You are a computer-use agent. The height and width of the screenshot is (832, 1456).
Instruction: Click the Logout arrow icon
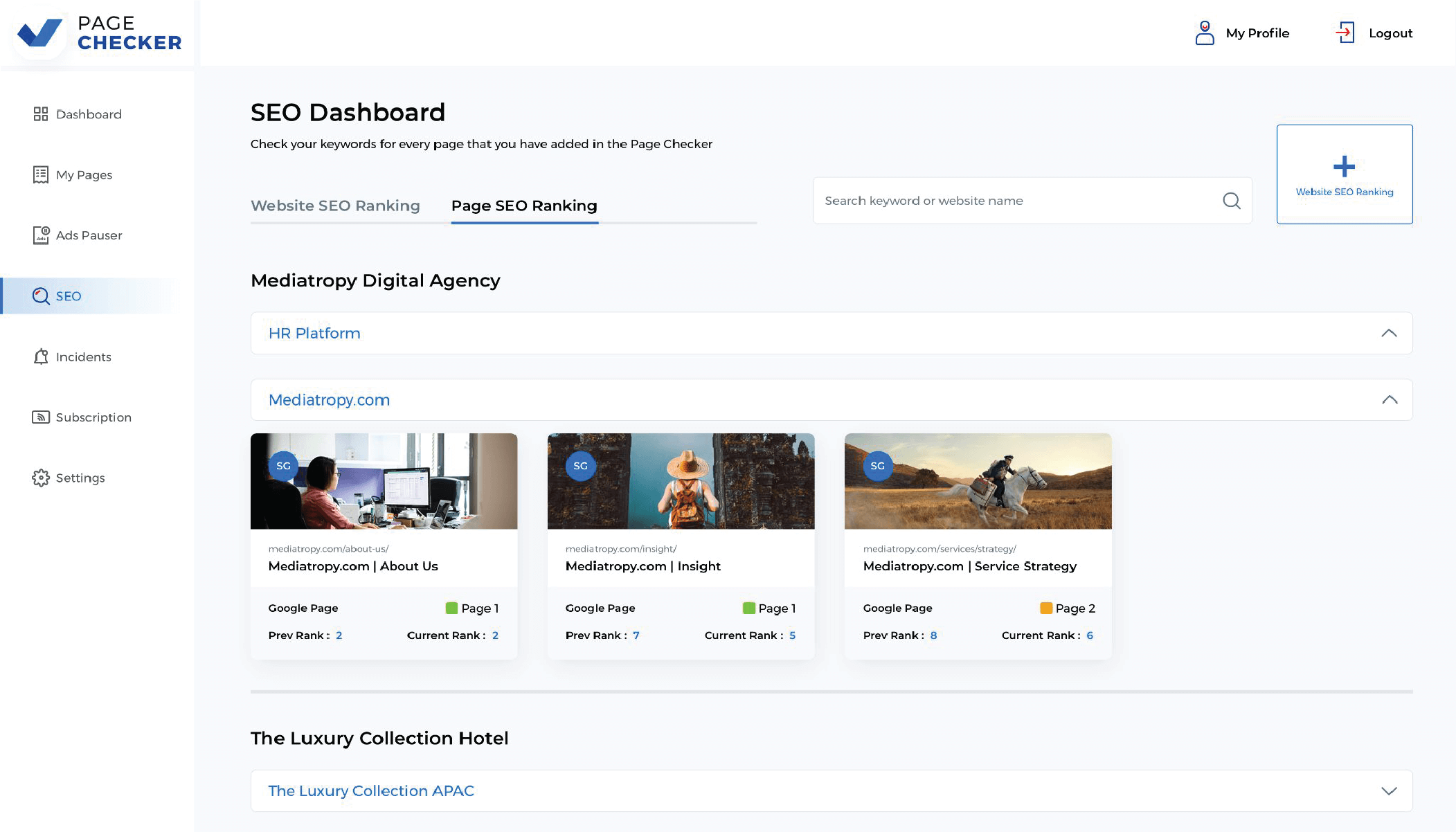coord(1345,33)
